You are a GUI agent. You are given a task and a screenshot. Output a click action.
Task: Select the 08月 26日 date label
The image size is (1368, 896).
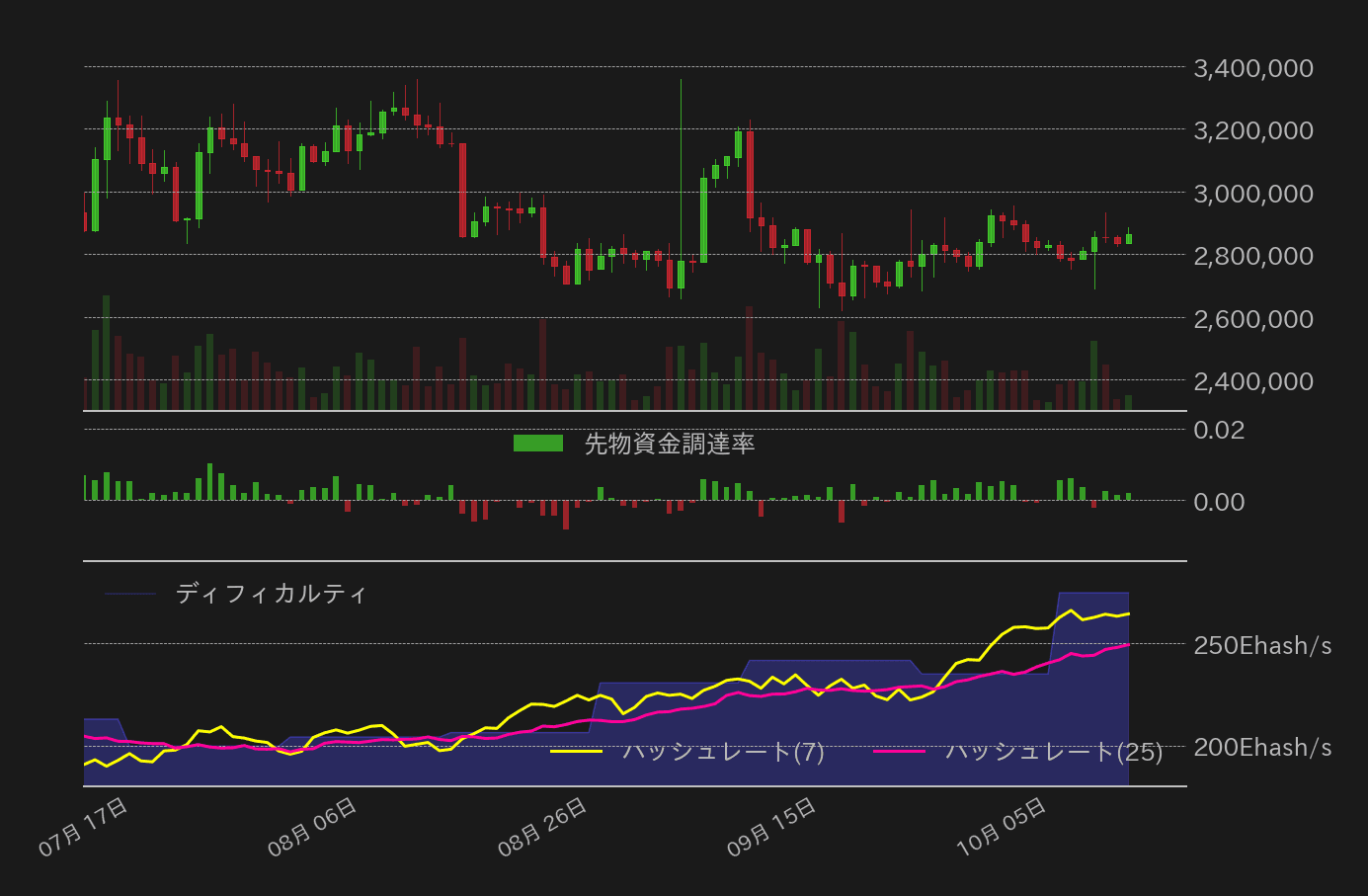point(543,821)
